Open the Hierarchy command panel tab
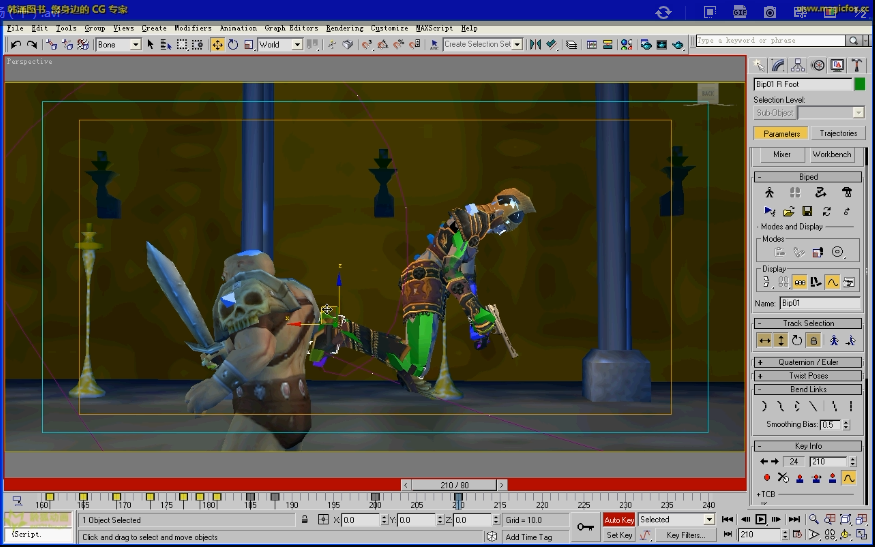 (x=797, y=66)
